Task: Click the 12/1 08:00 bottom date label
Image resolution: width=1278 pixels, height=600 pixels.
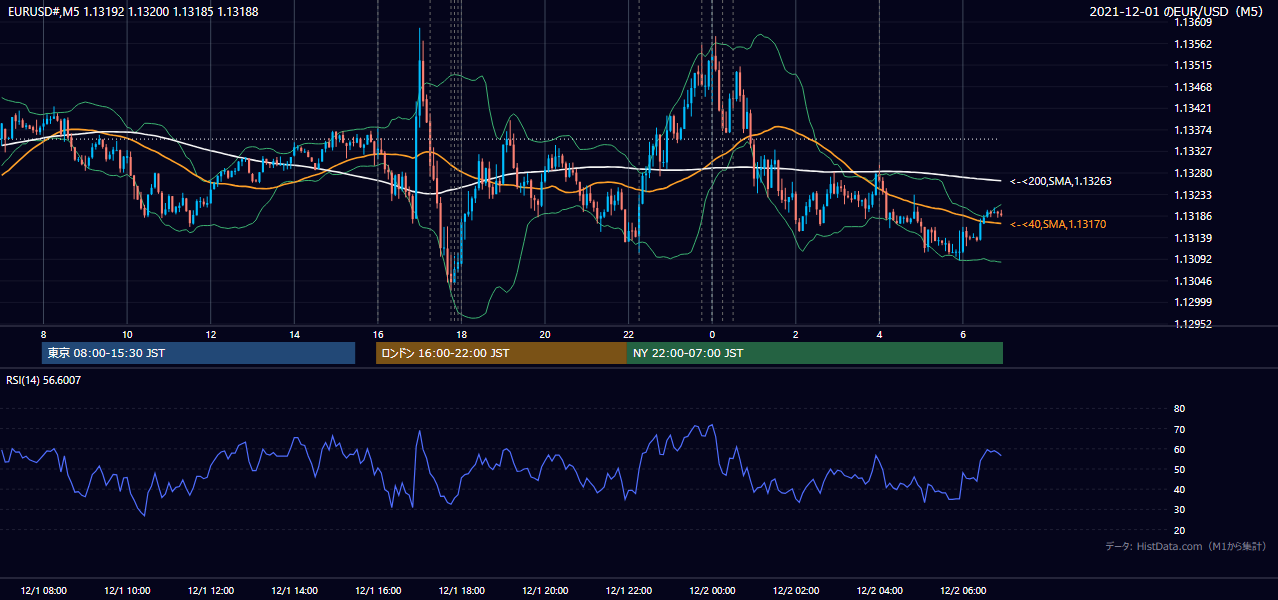Action: (x=43, y=590)
